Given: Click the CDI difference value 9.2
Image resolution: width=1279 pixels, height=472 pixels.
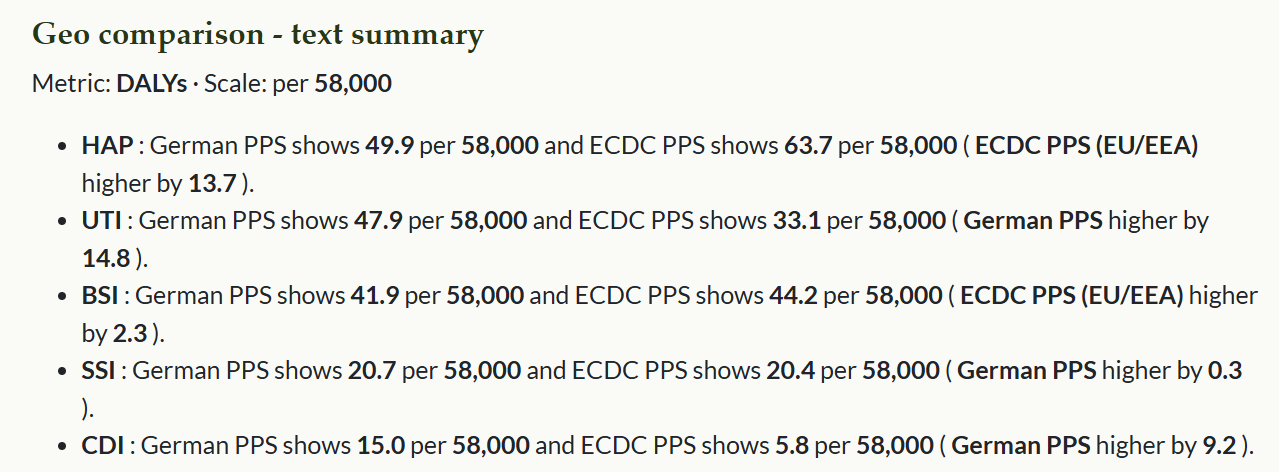Looking at the screenshot, I should coord(1221,445).
